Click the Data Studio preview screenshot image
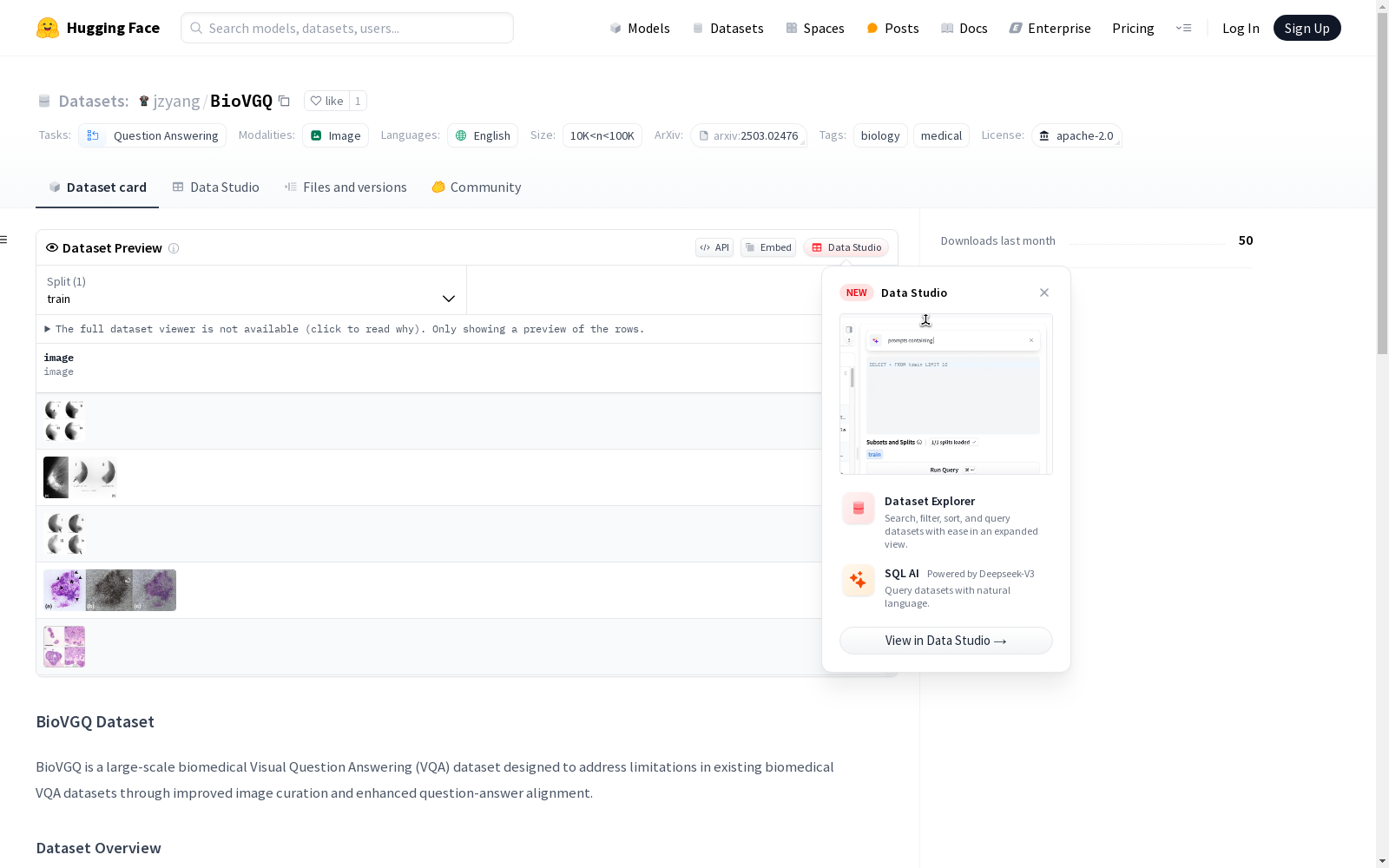 (946, 394)
